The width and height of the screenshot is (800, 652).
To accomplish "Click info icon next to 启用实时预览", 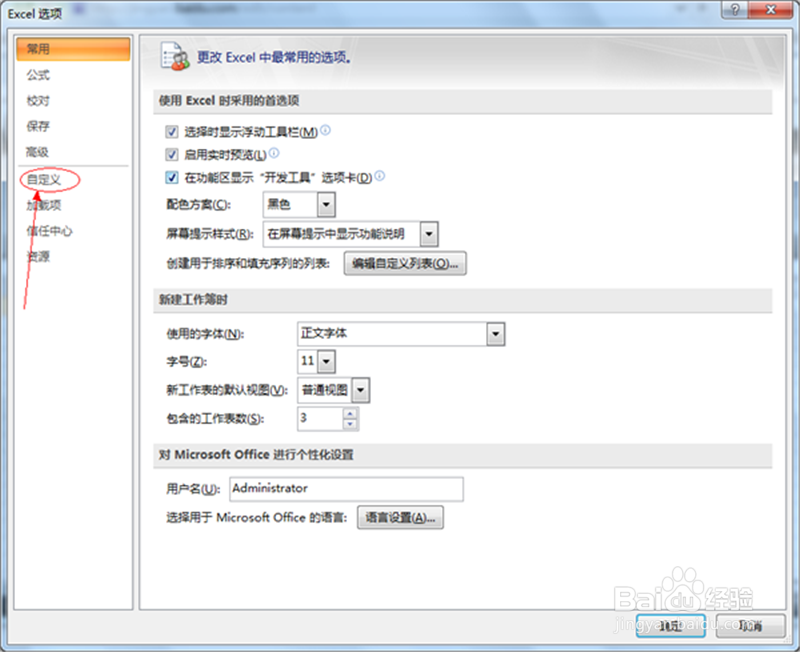I will (274, 153).
